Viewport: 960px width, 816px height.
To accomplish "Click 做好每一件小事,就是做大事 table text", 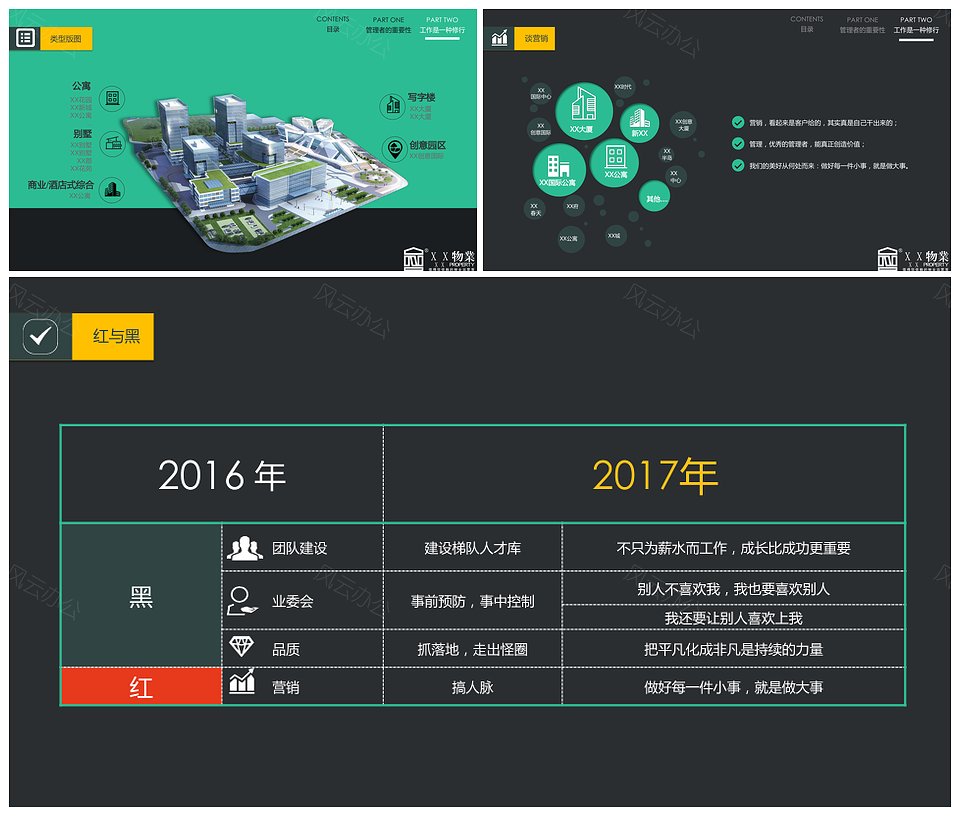I will pos(733,687).
